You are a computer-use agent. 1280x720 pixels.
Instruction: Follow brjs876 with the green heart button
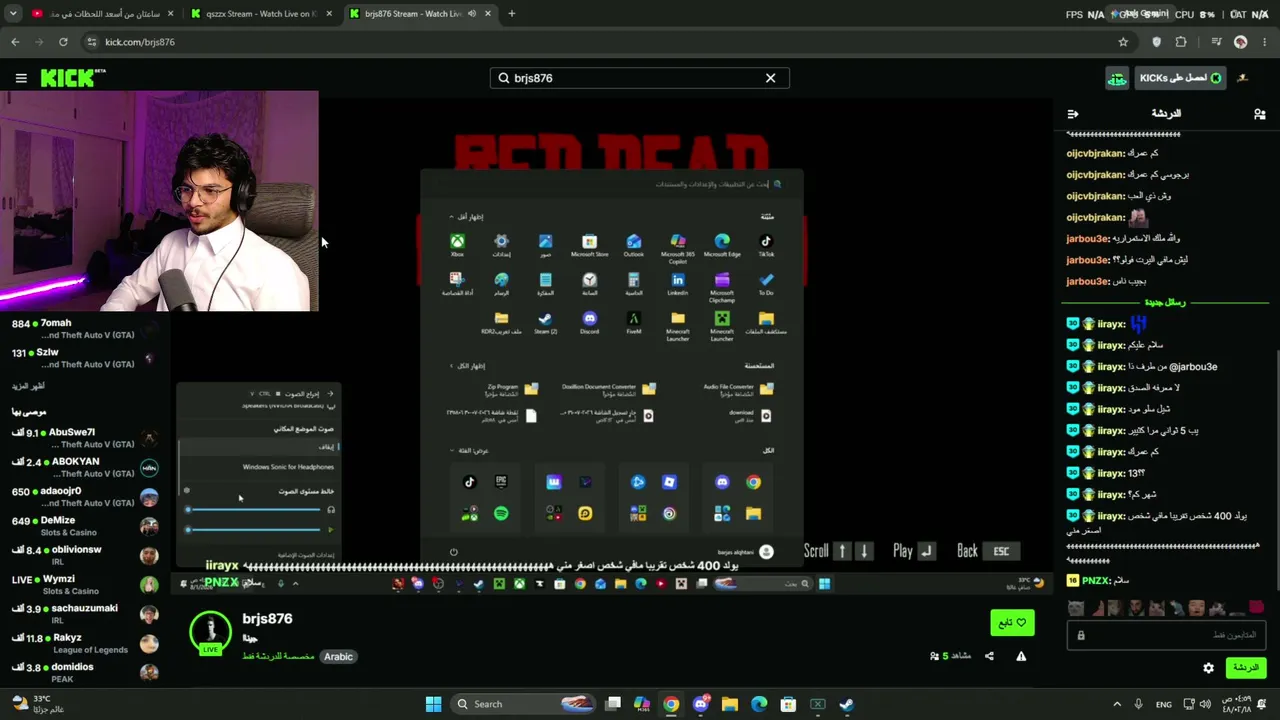click(1012, 623)
